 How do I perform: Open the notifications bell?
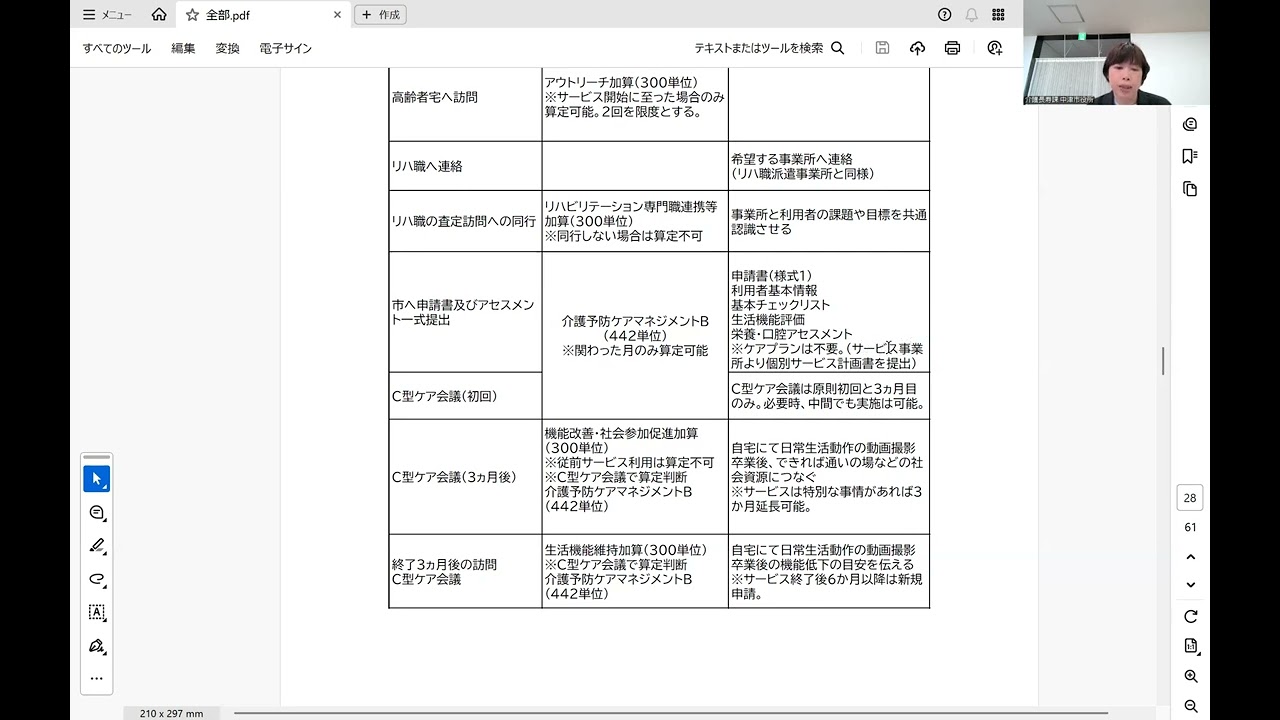[972, 15]
